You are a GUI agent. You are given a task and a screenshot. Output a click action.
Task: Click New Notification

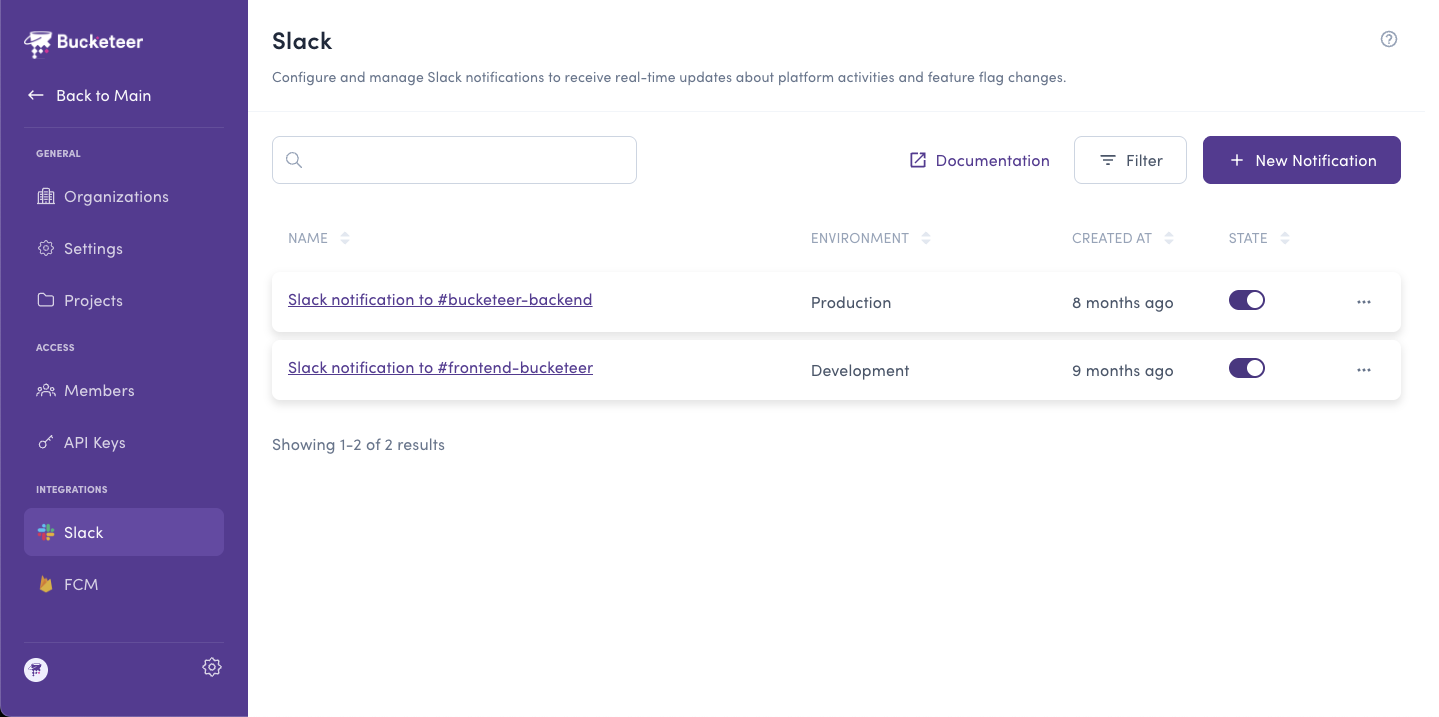(1301, 160)
